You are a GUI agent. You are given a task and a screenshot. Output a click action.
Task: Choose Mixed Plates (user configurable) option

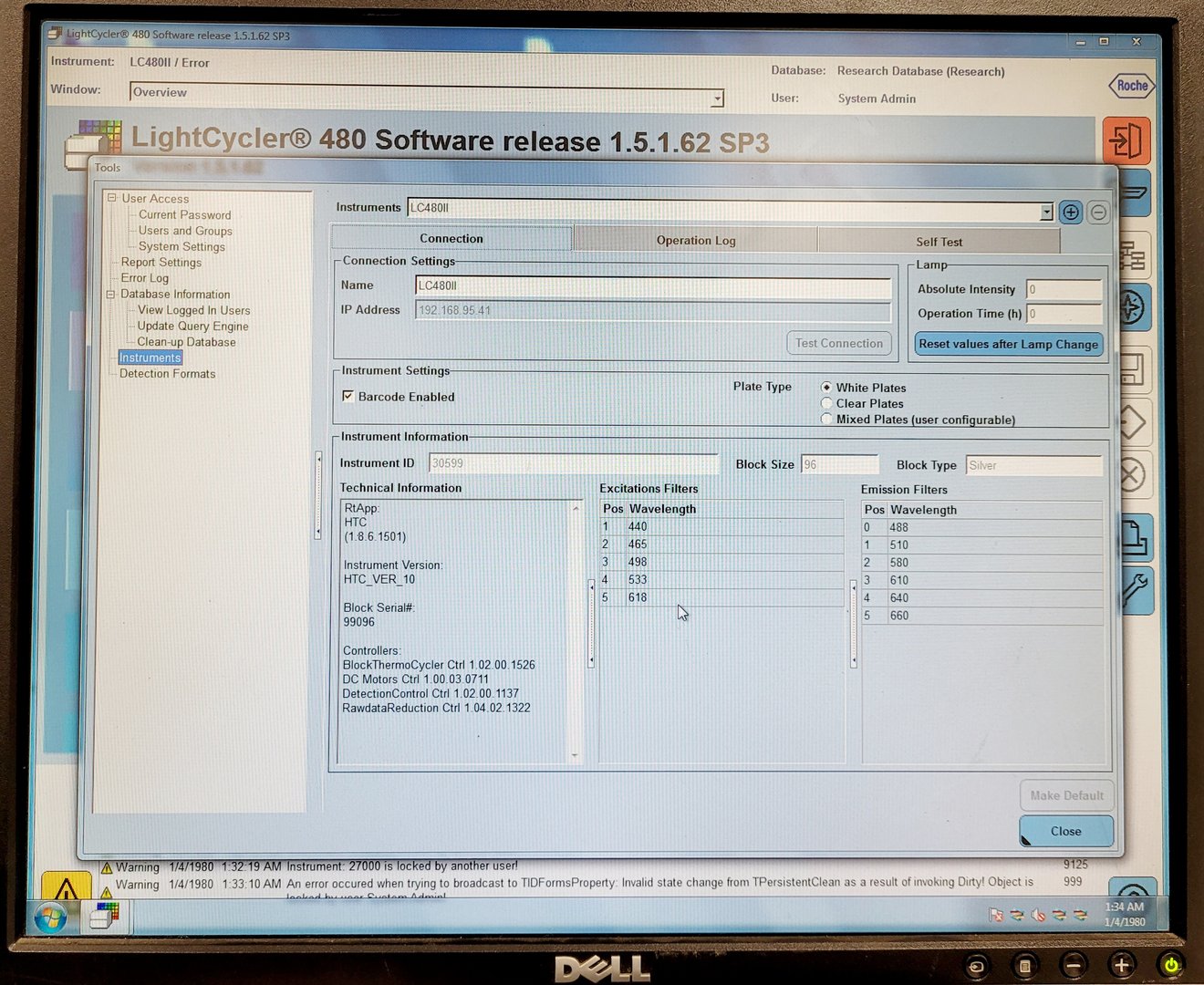tap(826, 419)
